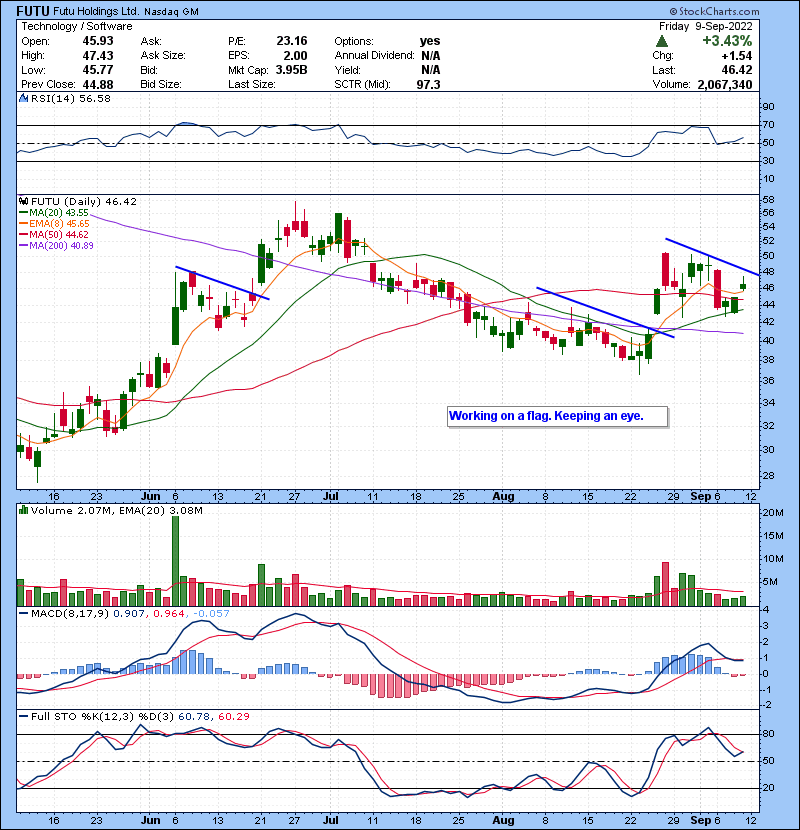Select the High value 47.43
Viewport: 800px width, 830px height.
click(98, 56)
